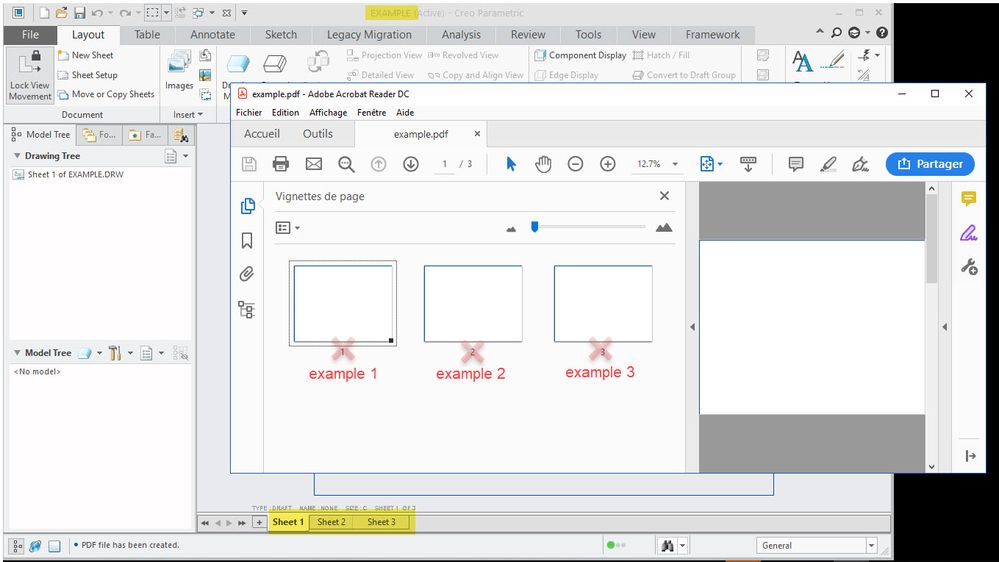Switch to Sheet 2 tab

tap(331, 522)
